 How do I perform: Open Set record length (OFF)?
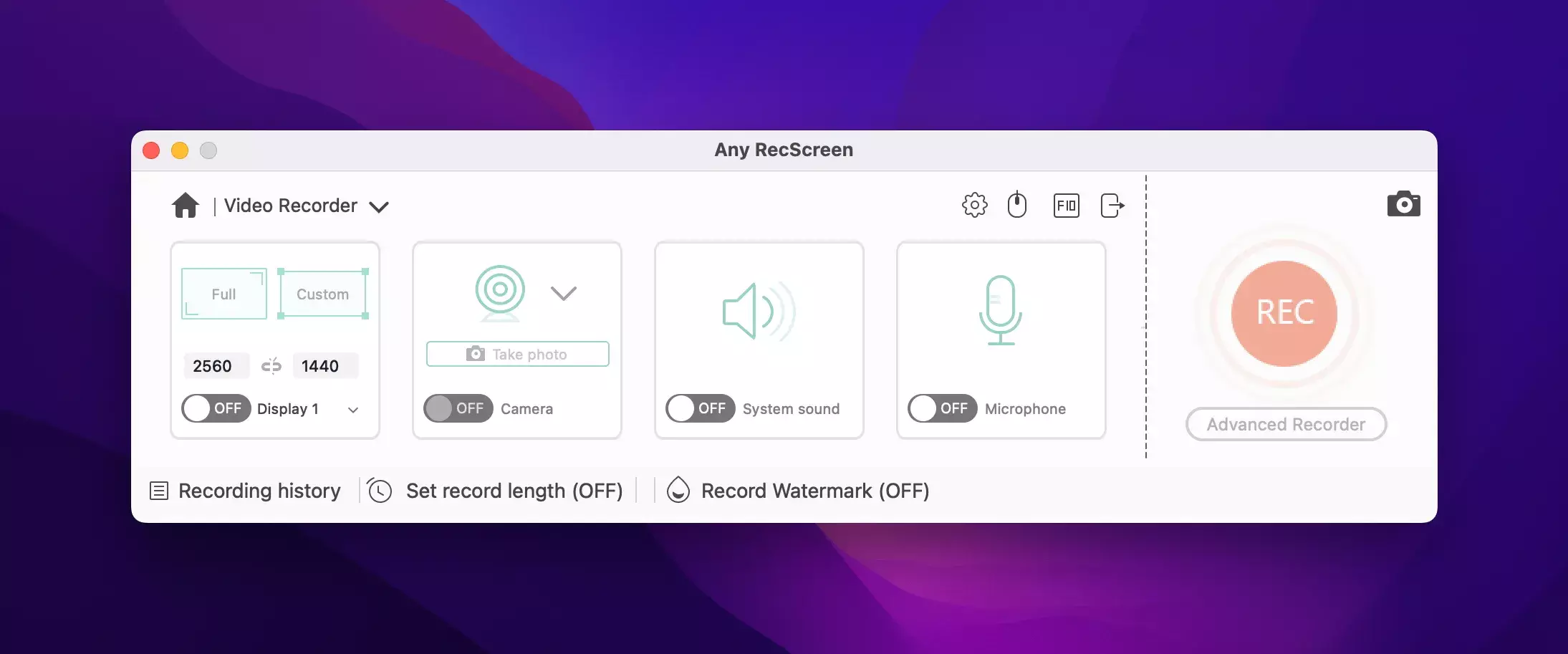coord(514,491)
